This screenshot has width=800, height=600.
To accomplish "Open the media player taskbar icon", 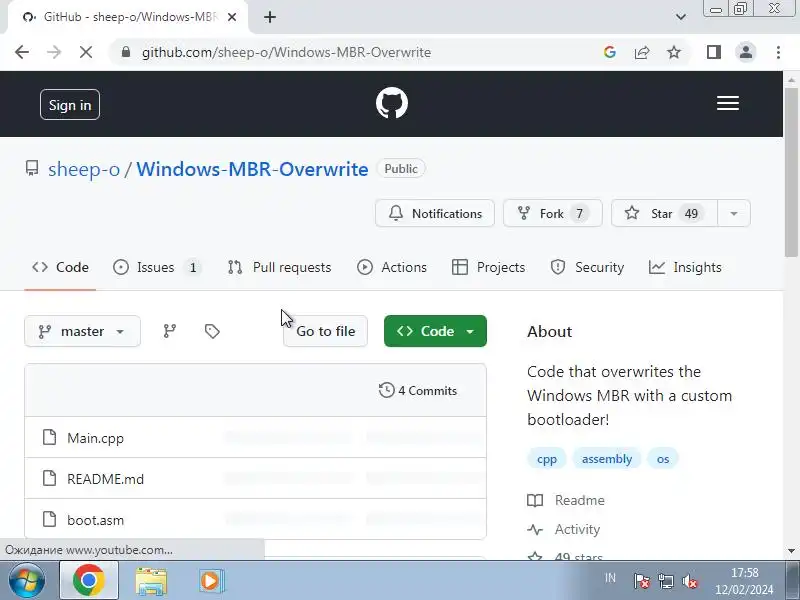I will coord(210,581).
